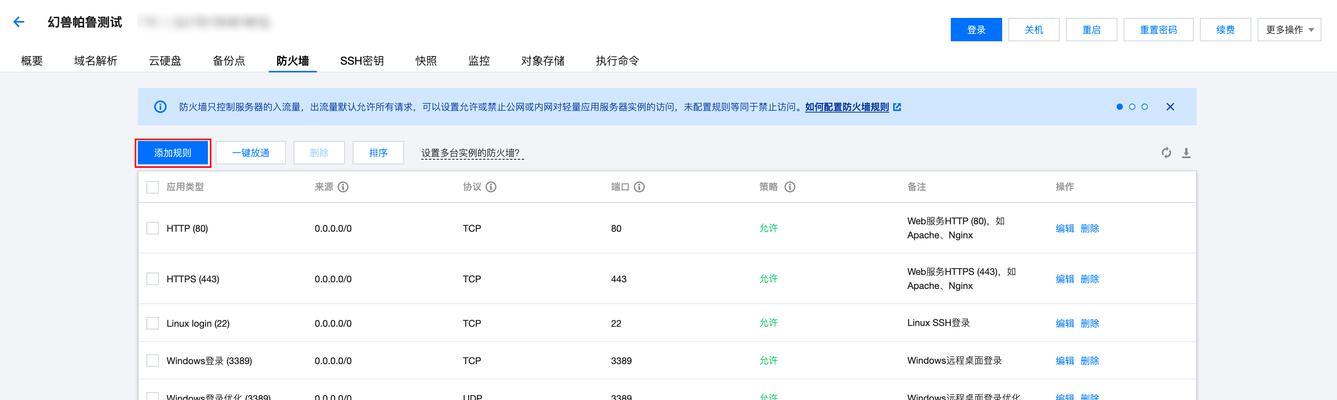This screenshot has width=1337, height=400.
Task: Delete the HTTPS (443) rule
Action: coord(1090,279)
